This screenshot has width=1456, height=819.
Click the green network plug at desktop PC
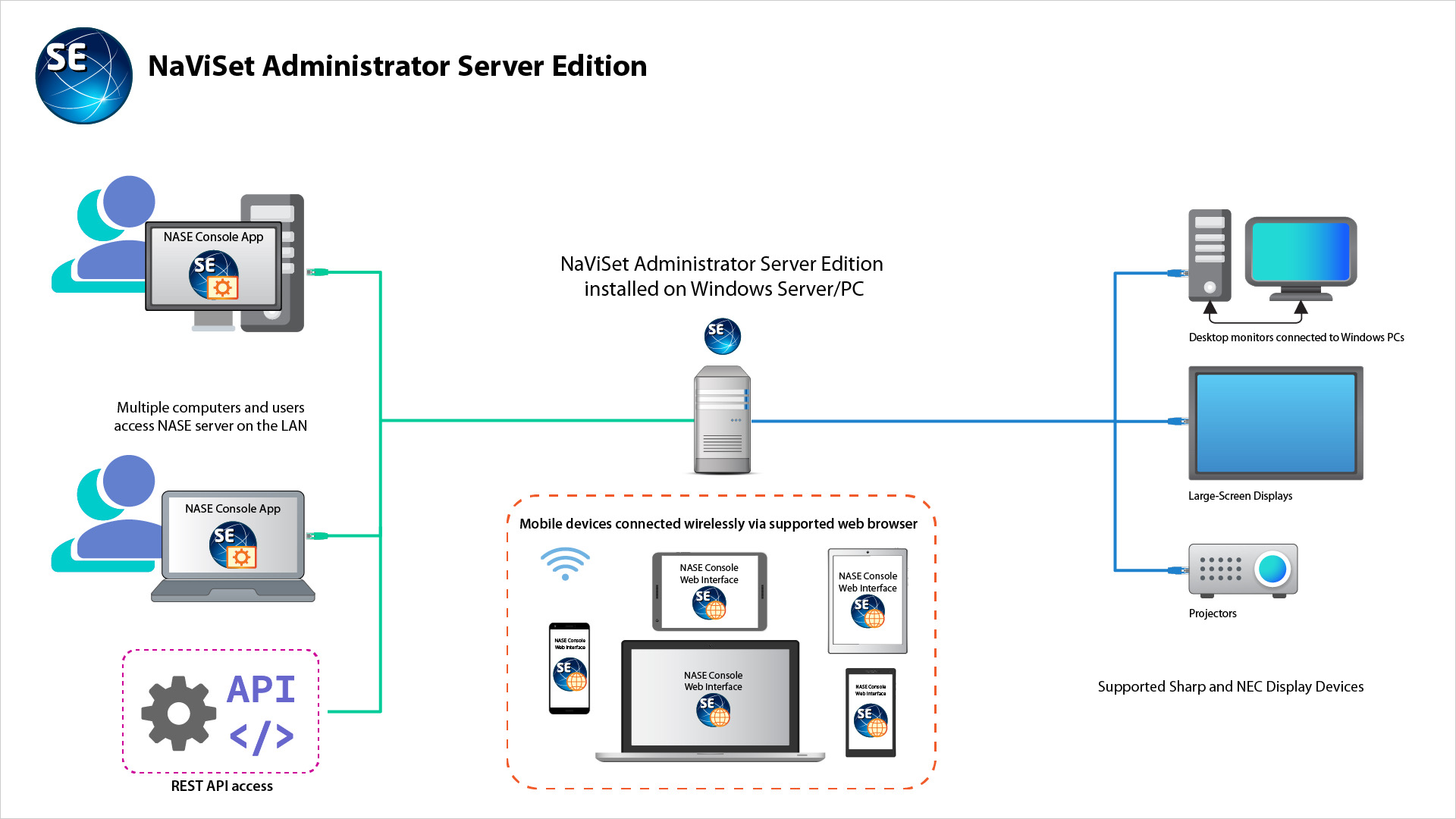click(317, 271)
